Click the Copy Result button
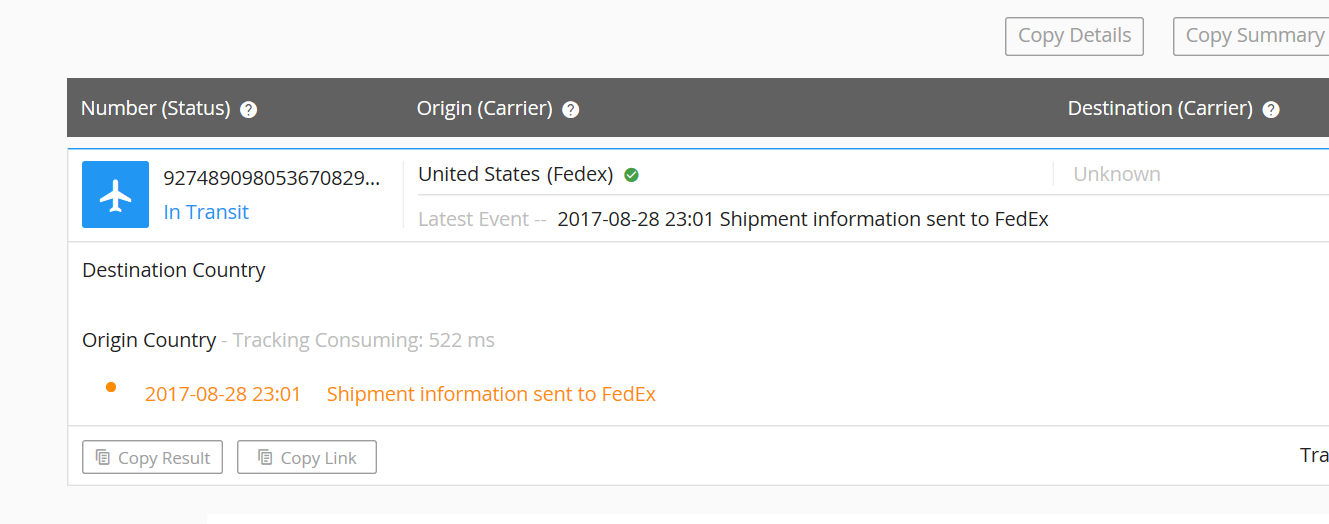Image resolution: width=1329 pixels, height=524 pixels. click(x=152, y=457)
